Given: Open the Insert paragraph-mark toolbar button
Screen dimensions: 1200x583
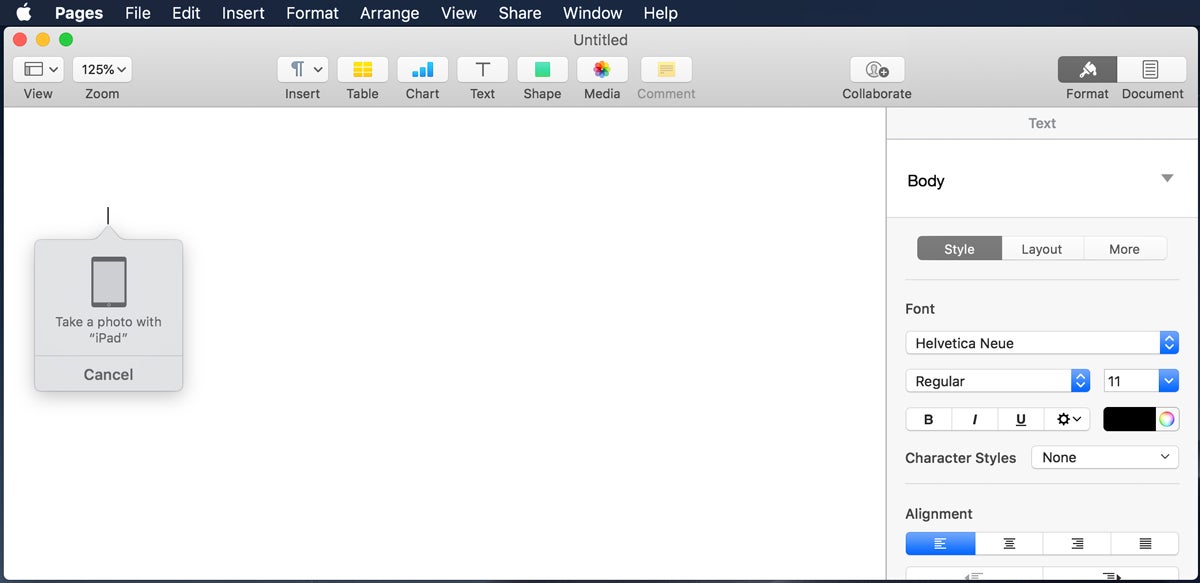Looking at the screenshot, I should [304, 69].
